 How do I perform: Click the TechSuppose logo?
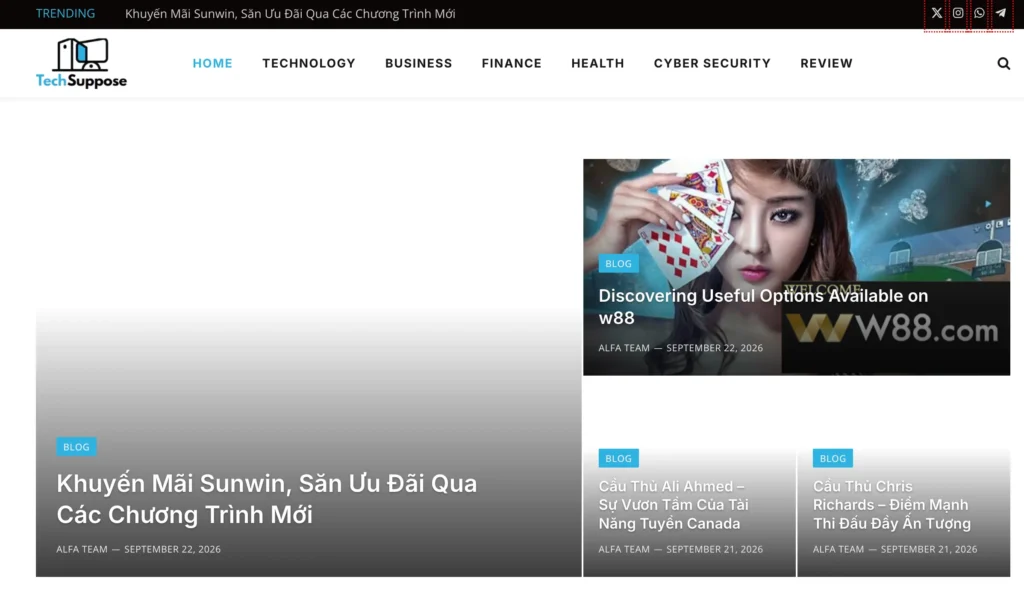point(82,63)
